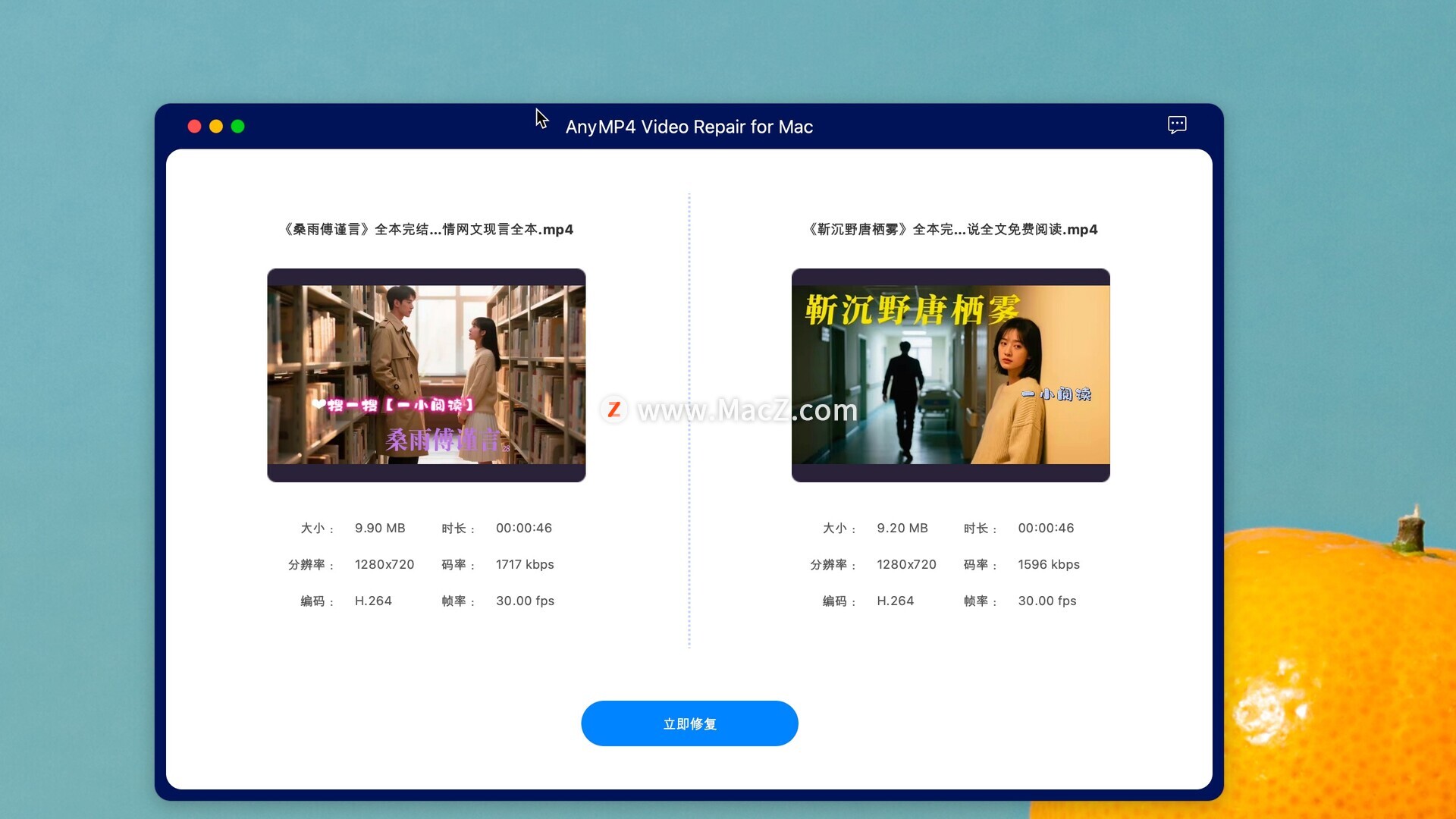Click the 9.90 MB size value
This screenshot has height=819, width=1456.
[x=380, y=528]
